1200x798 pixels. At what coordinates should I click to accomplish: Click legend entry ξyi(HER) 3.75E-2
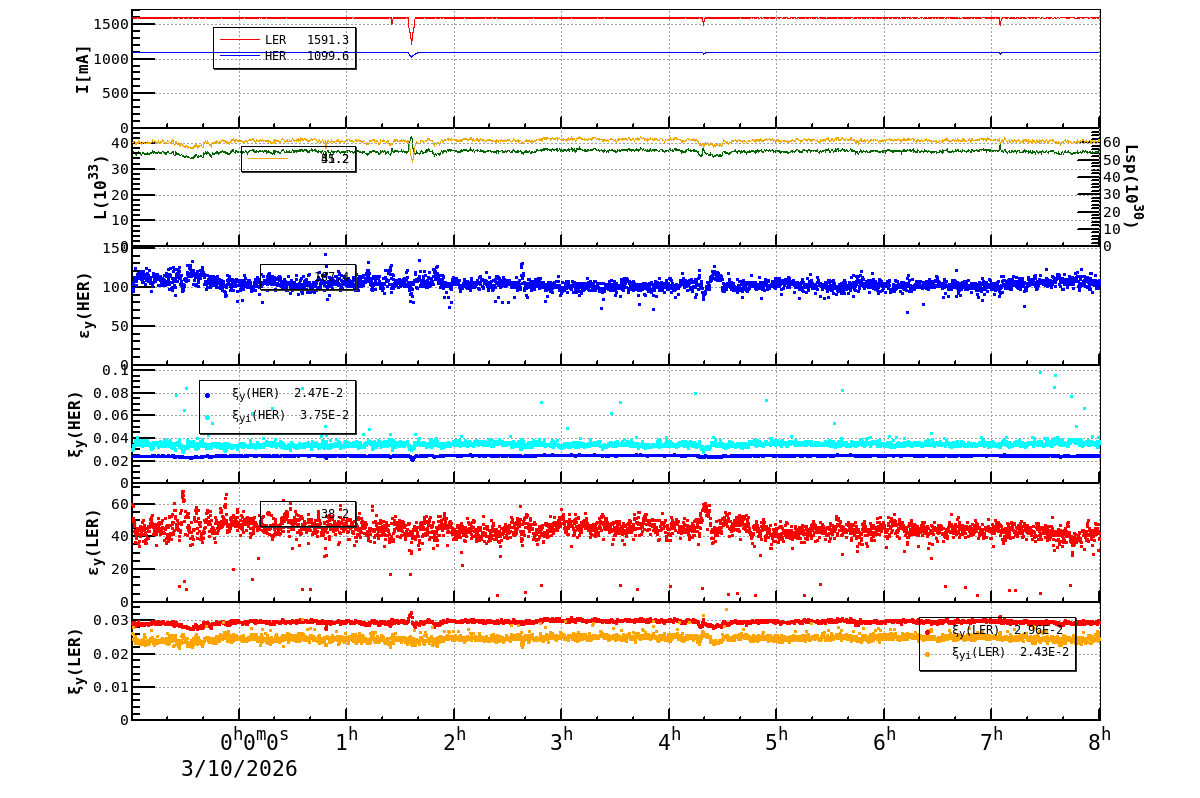(x=276, y=415)
